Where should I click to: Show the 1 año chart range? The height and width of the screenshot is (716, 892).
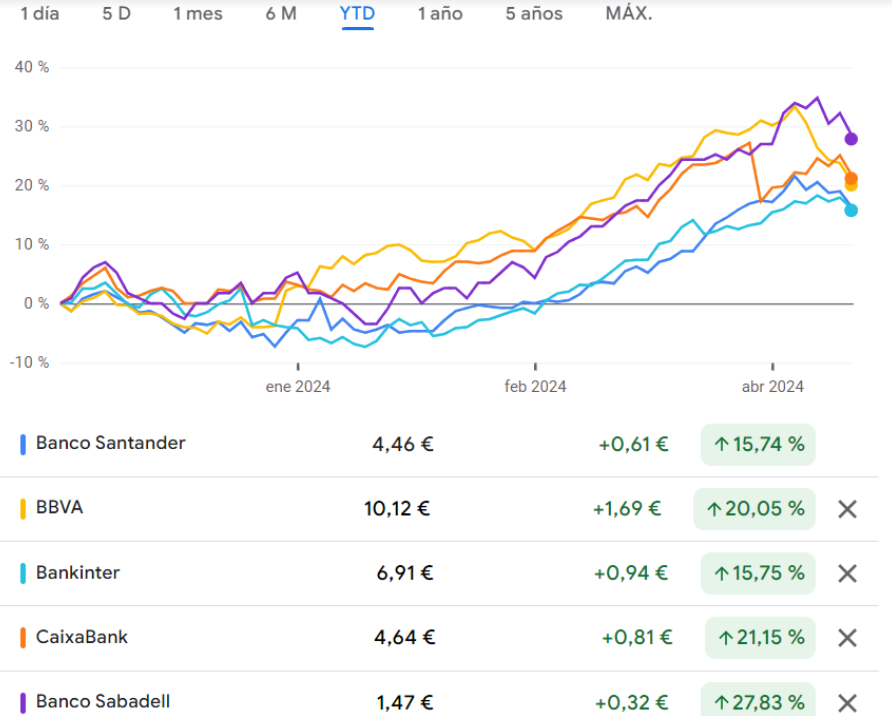440,14
